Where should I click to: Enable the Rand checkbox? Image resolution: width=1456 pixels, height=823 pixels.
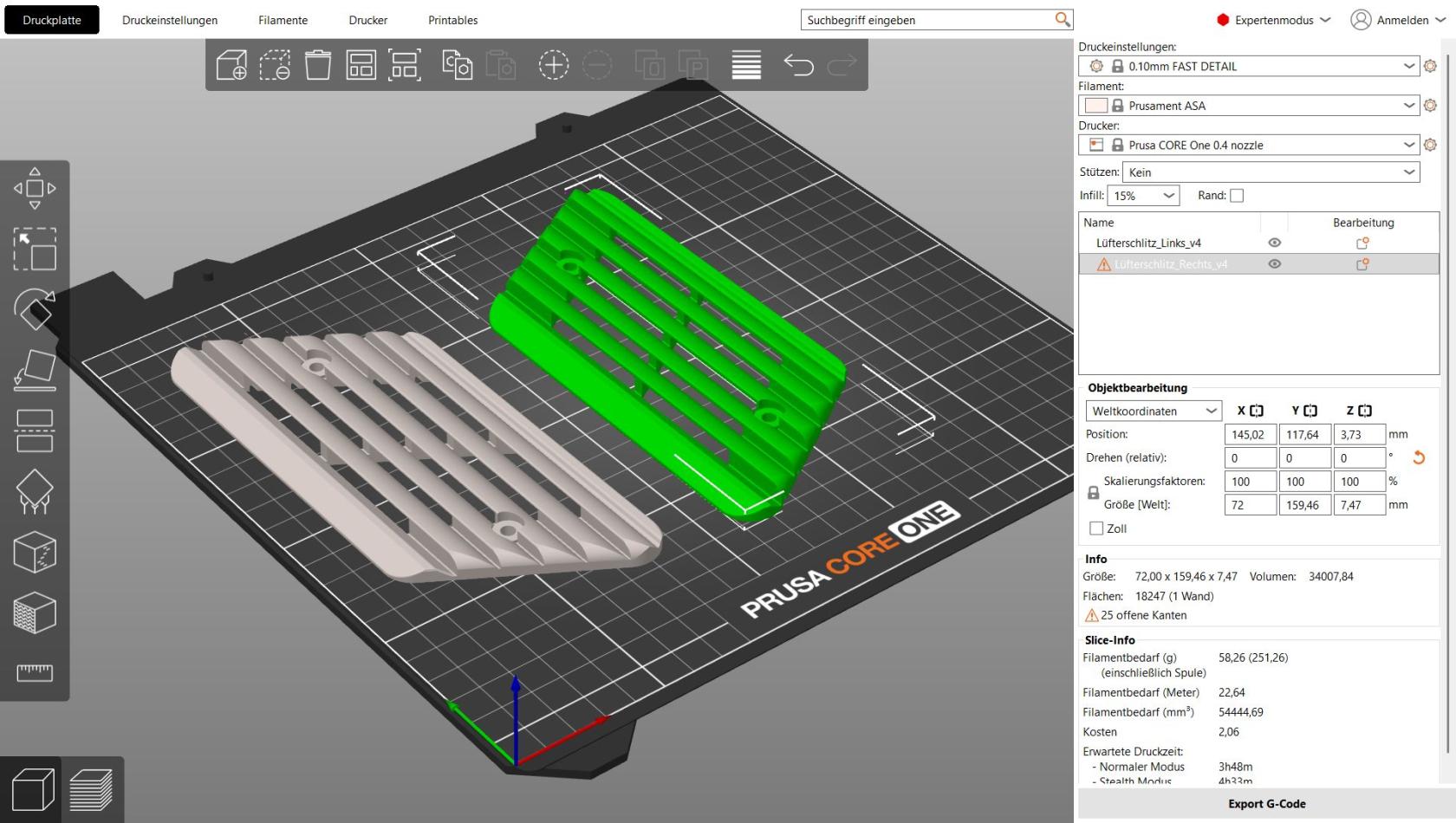1237,195
